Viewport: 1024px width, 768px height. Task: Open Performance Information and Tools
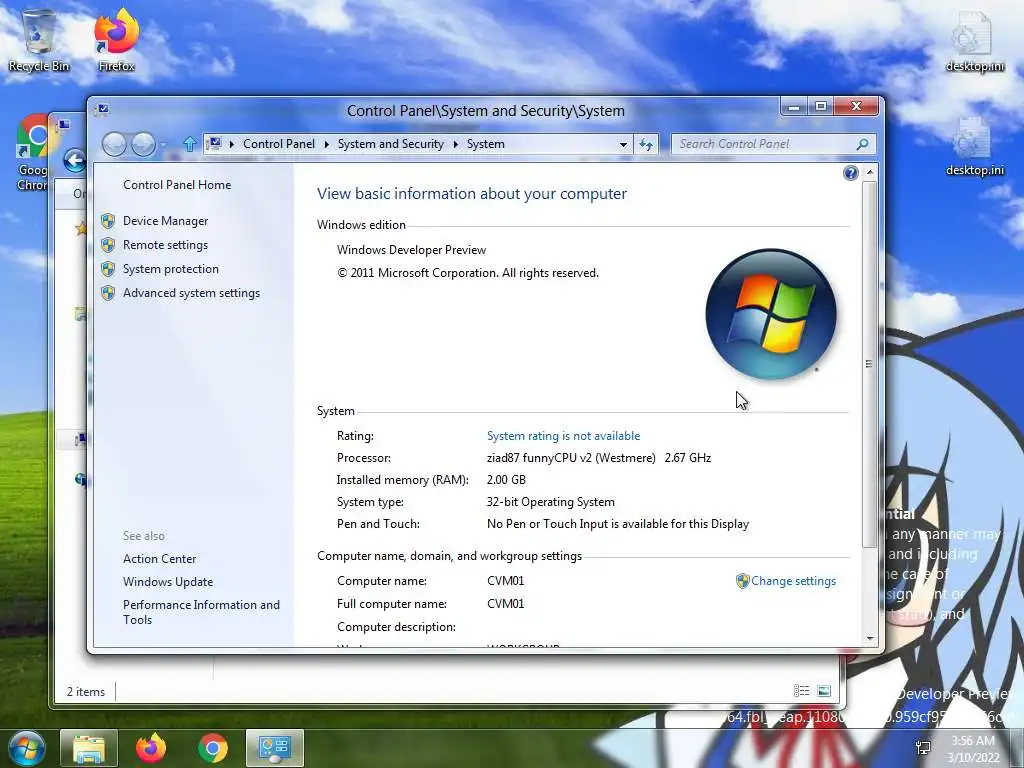[x=201, y=613]
